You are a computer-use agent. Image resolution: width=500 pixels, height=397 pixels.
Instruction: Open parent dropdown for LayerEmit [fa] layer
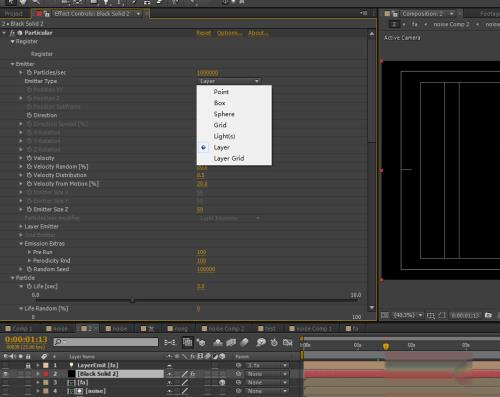click(x=266, y=365)
